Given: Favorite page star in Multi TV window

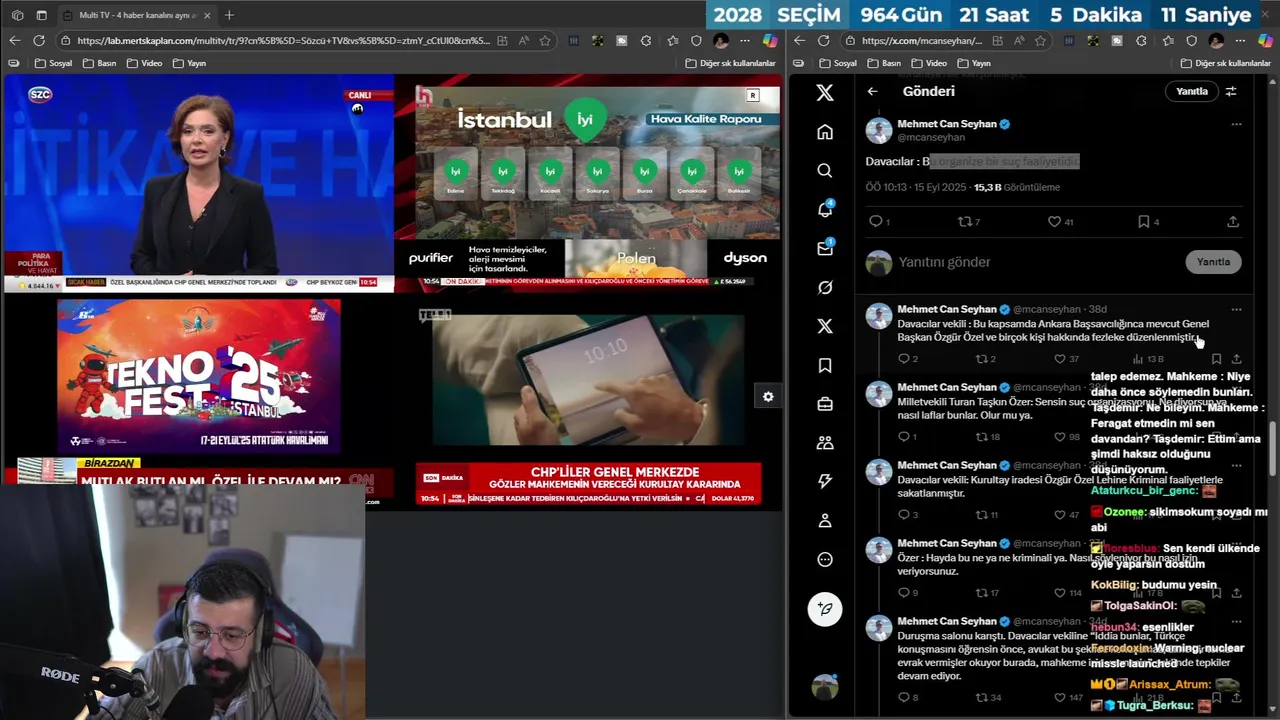Looking at the screenshot, I should 545,41.
